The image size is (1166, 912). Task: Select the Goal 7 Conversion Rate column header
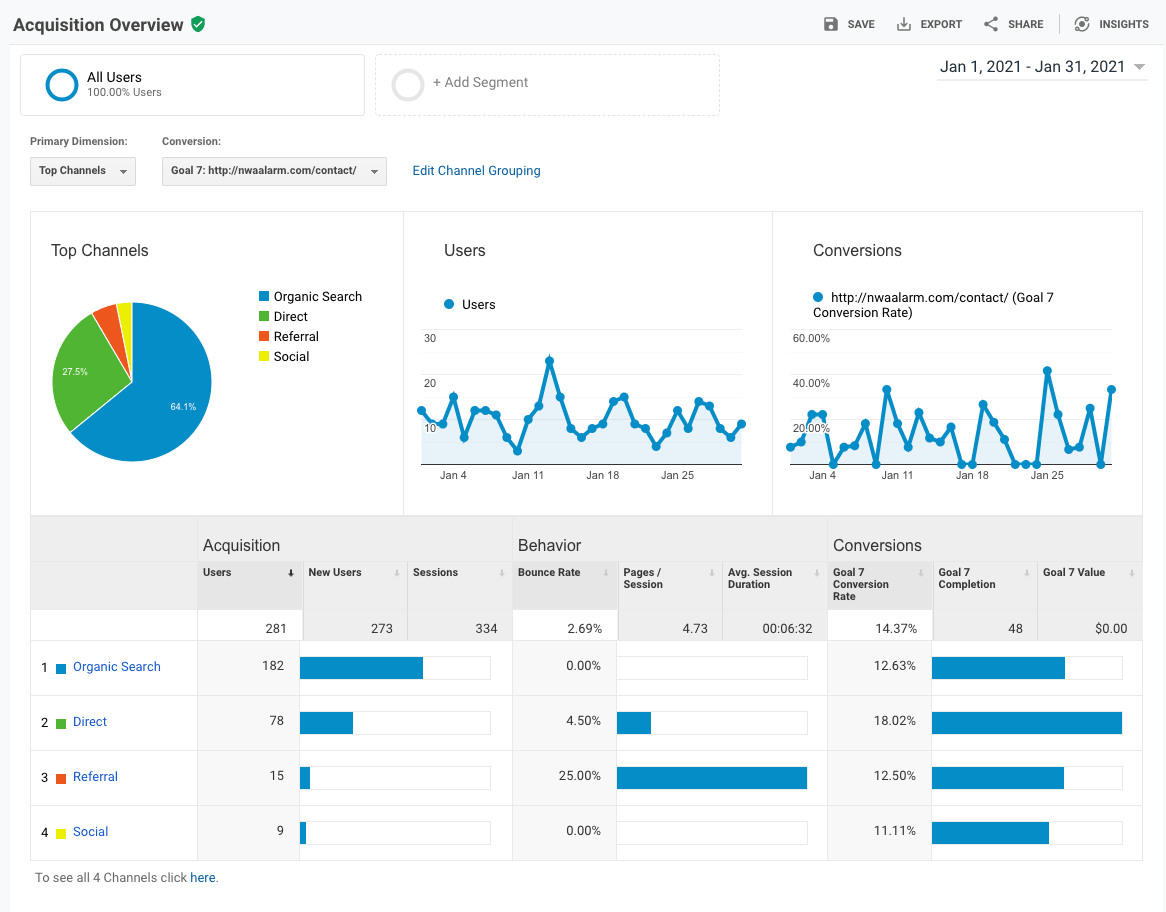tap(861, 584)
